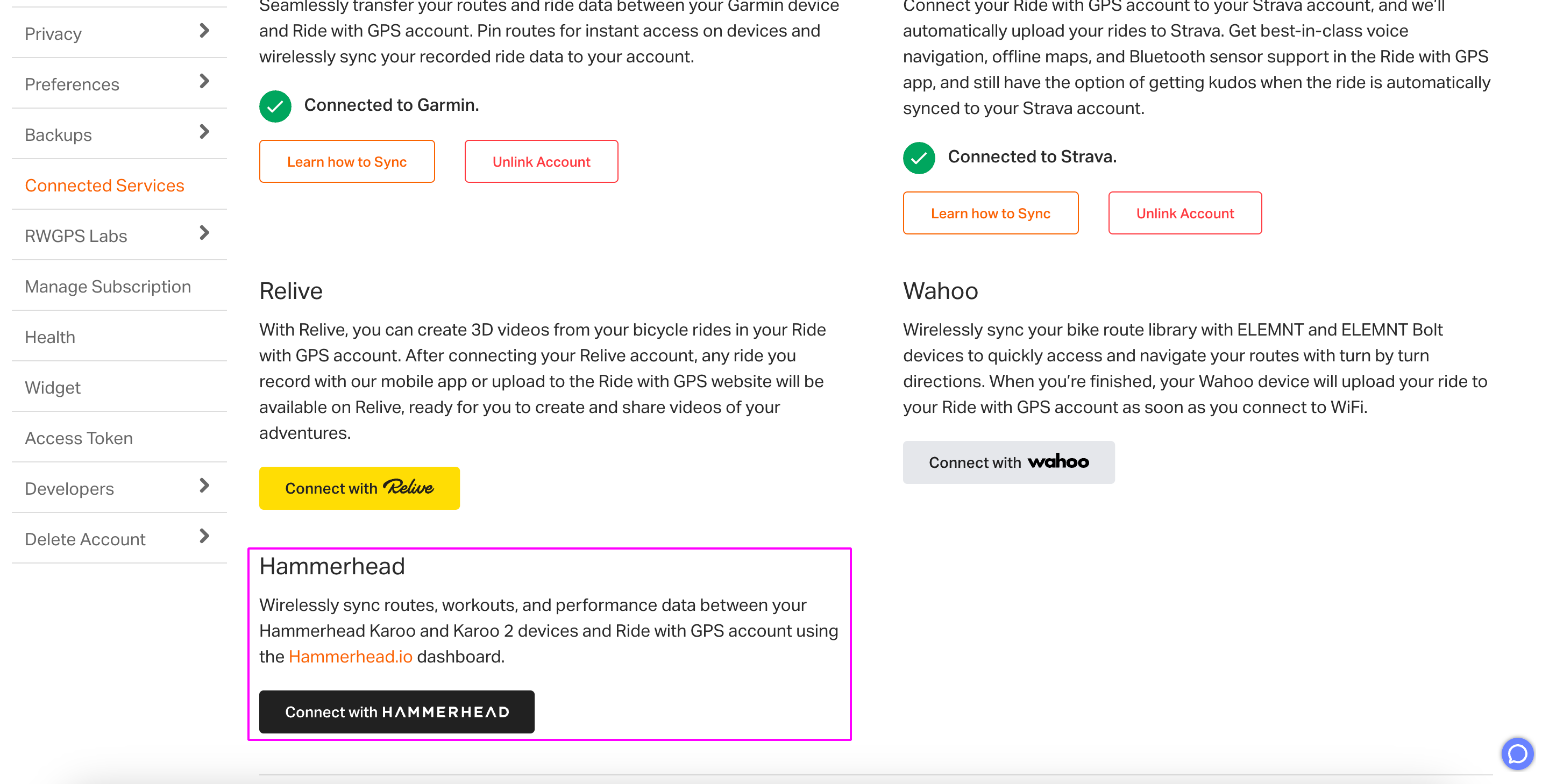Open the chat support bubble icon
The width and height of the screenshot is (1549, 784).
tap(1517, 753)
